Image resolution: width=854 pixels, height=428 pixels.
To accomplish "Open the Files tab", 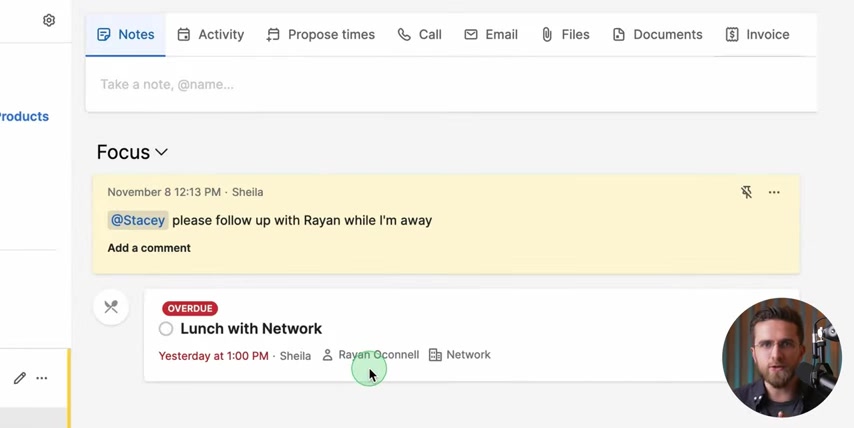I will tap(565, 35).
